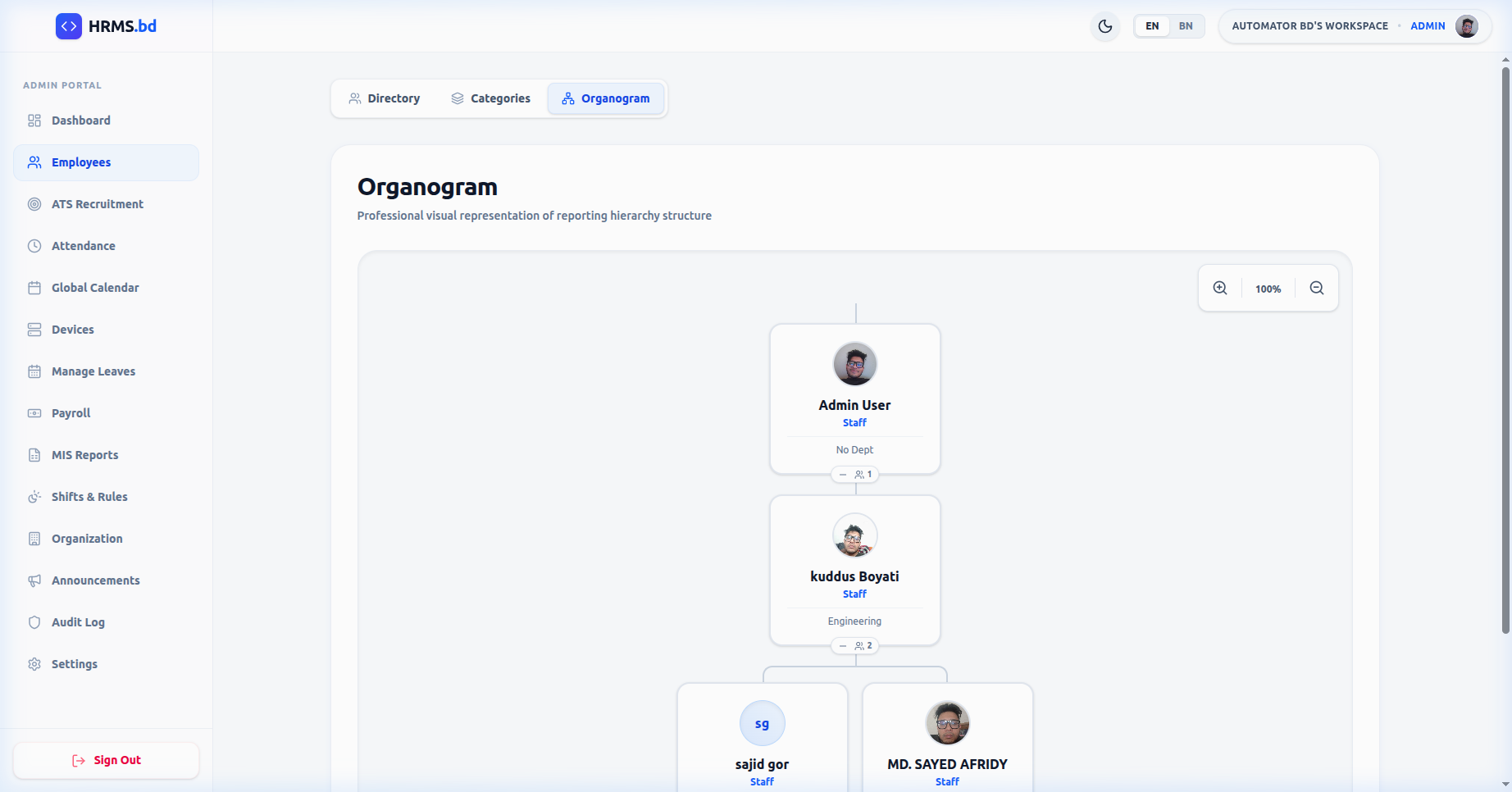Open Automator BD's Workspace label

point(1309,26)
